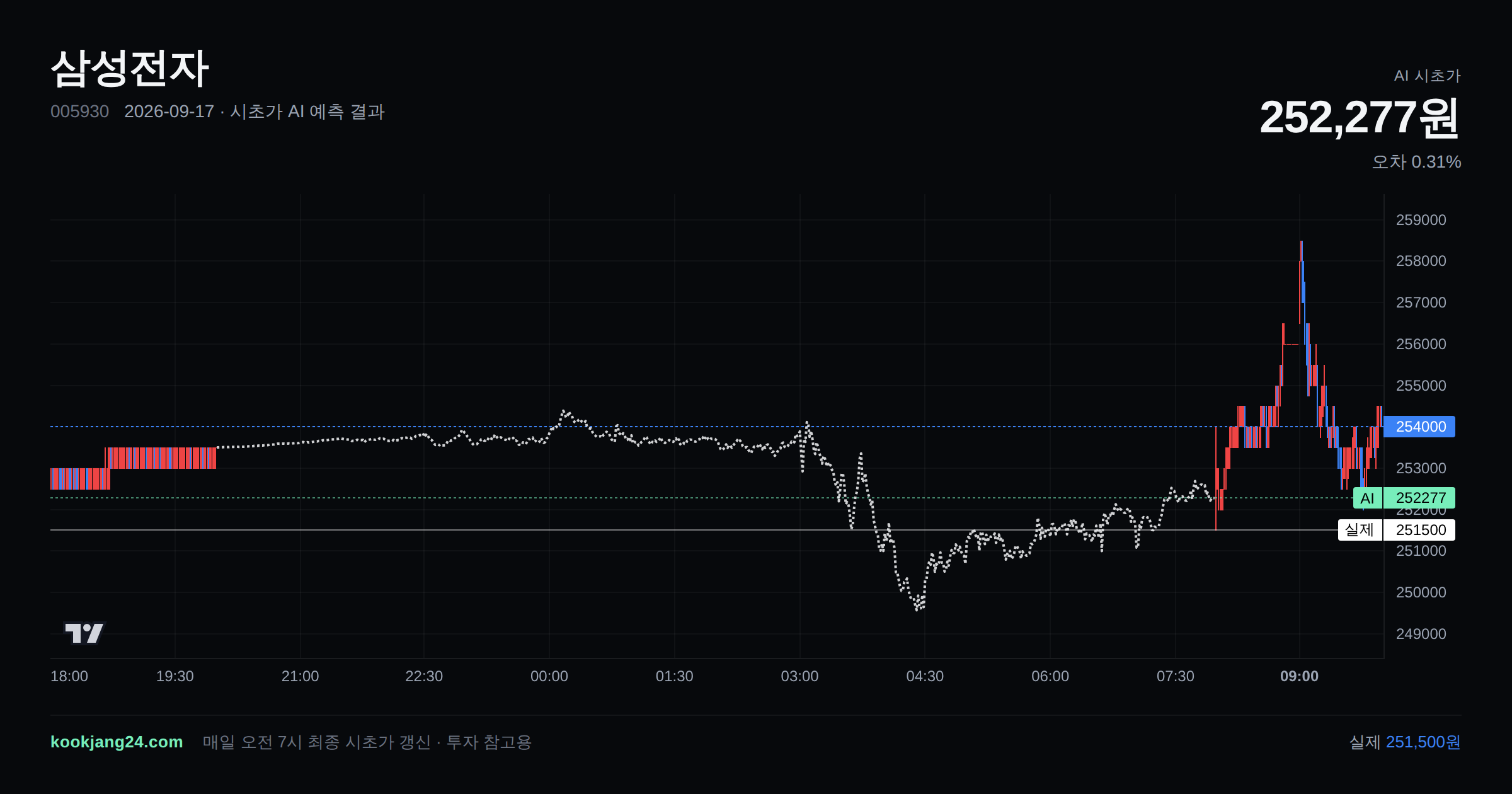The height and width of the screenshot is (794, 1512).
Task: Click the 253000 price axis label
Action: pos(1421,468)
